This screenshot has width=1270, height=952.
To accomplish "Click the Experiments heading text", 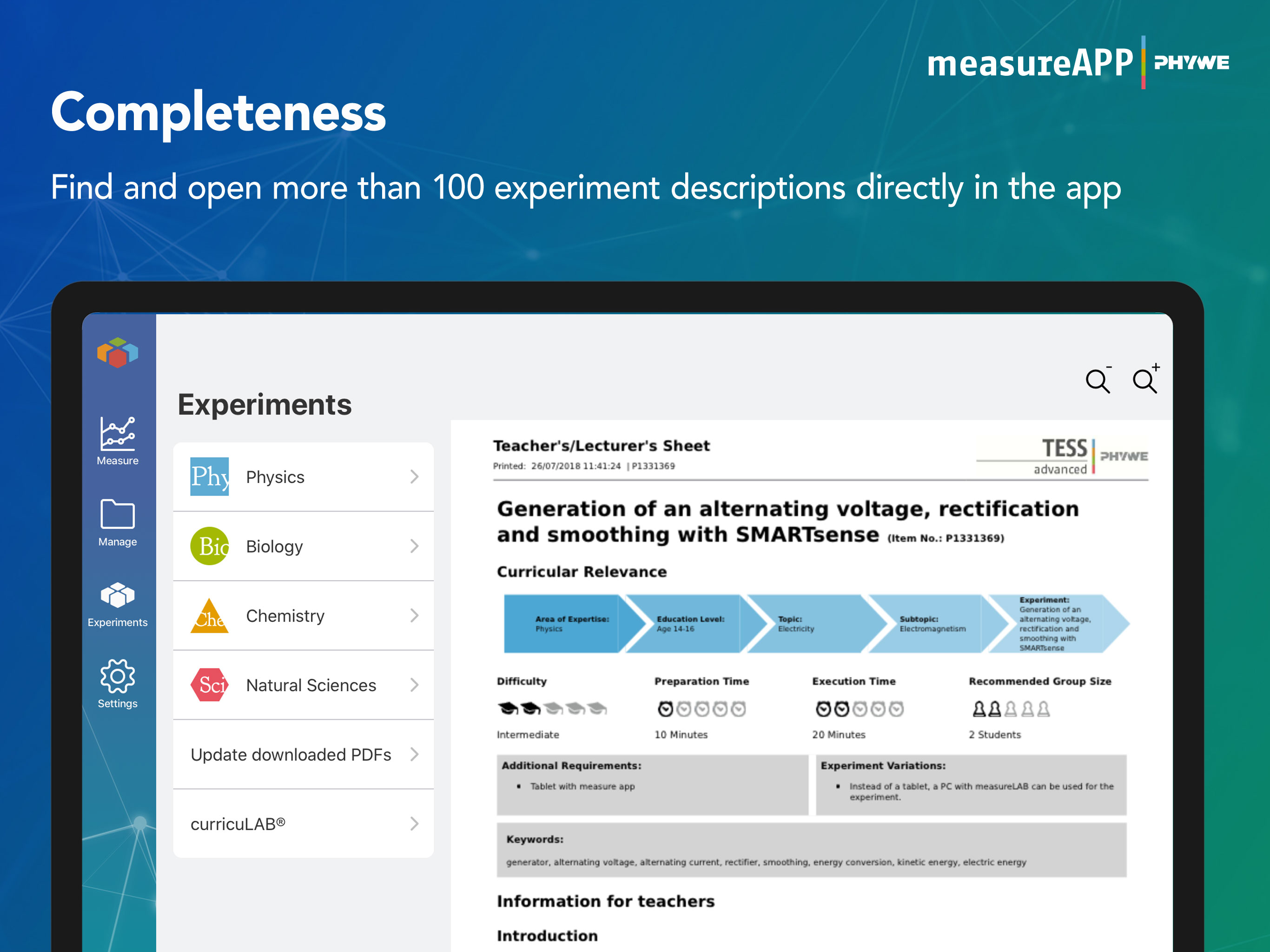I will click(x=264, y=405).
